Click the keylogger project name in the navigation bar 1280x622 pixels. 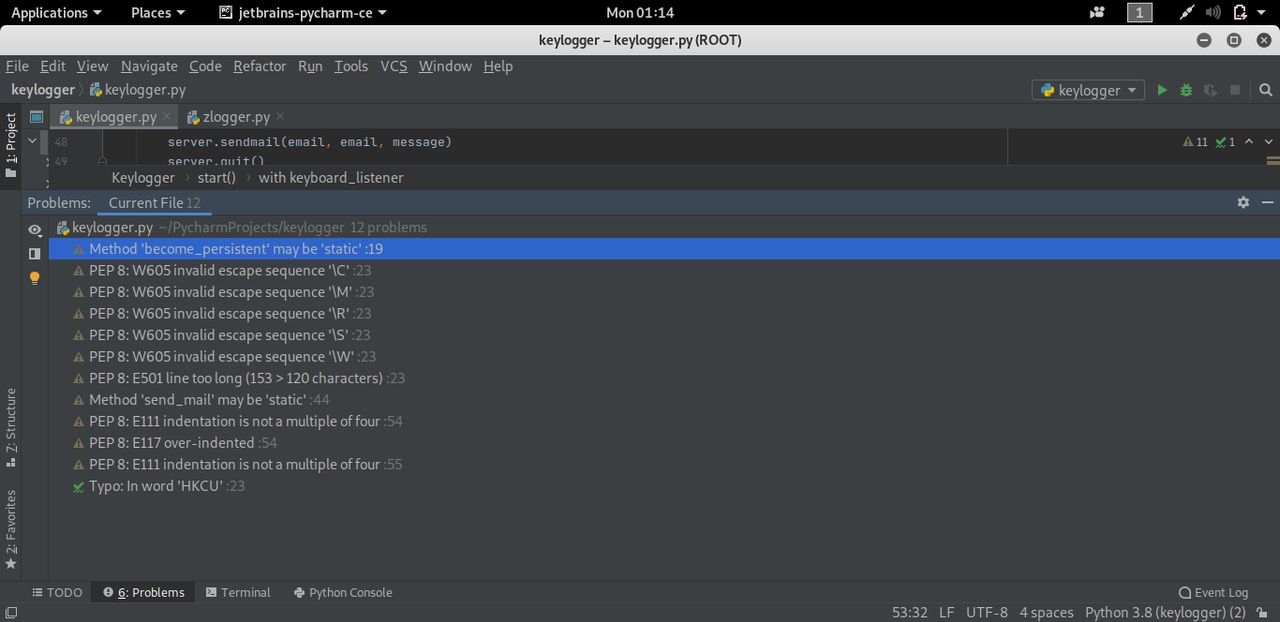pyautogui.click(x=43, y=90)
